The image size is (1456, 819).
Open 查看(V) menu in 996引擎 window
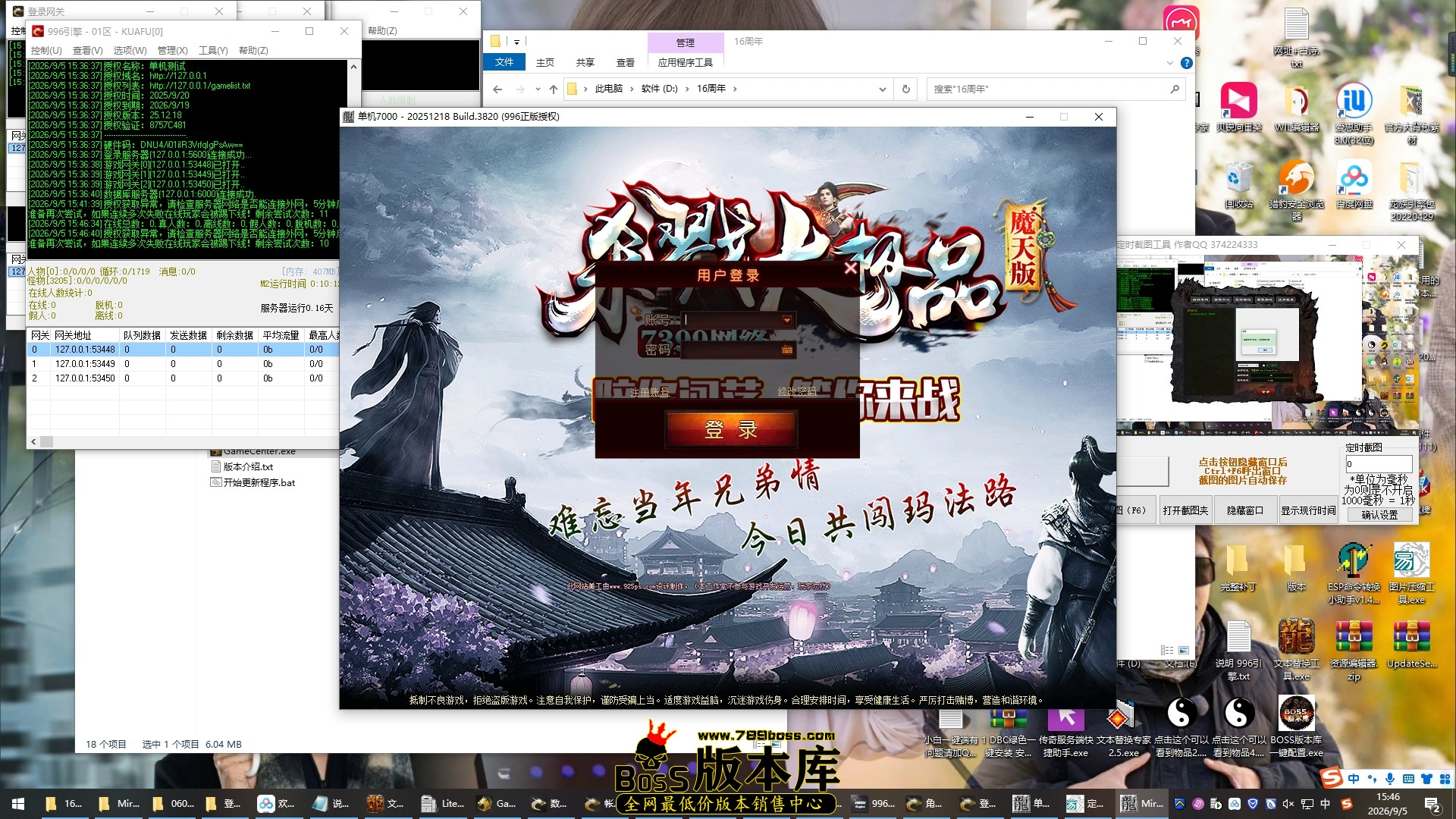pyautogui.click(x=88, y=50)
